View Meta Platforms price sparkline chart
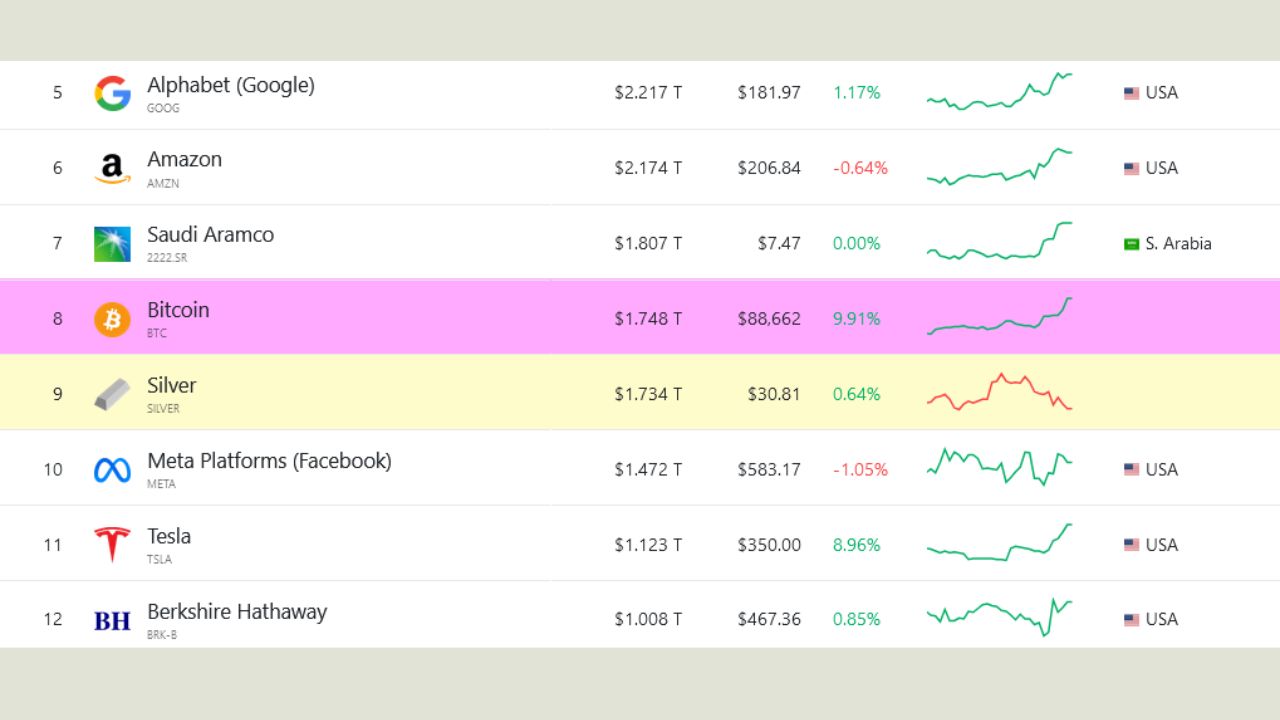This screenshot has height=720, width=1280. point(999,467)
